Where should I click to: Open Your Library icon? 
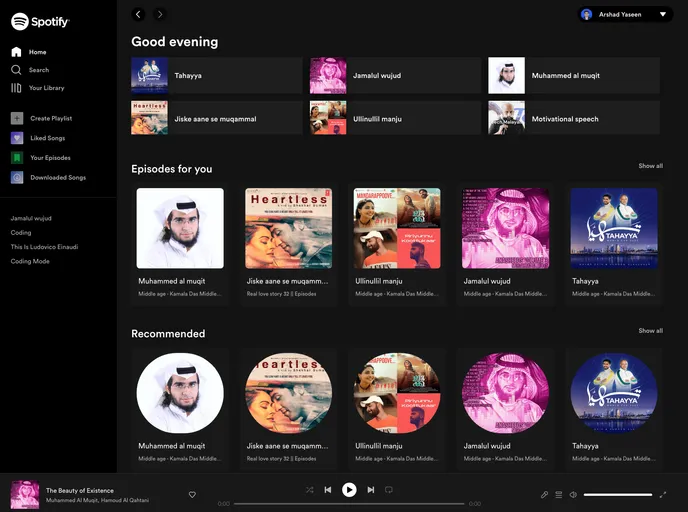16,88
